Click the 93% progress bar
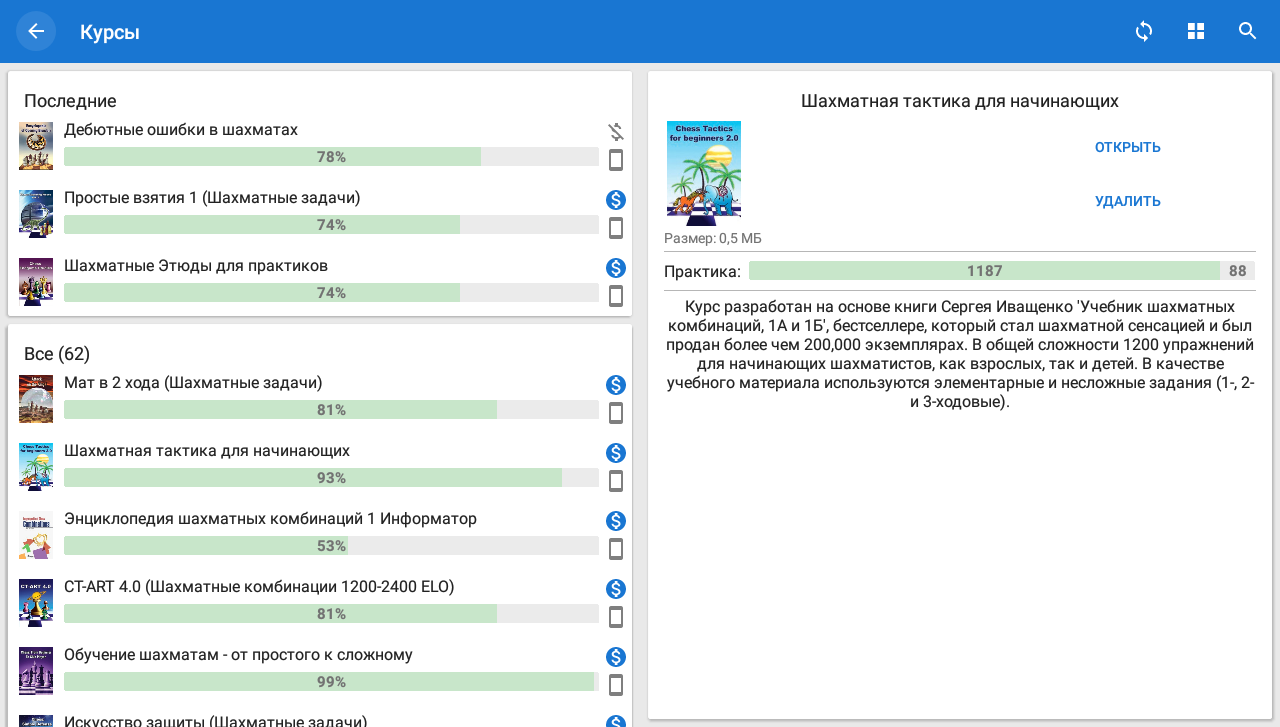 pos(331,478)
